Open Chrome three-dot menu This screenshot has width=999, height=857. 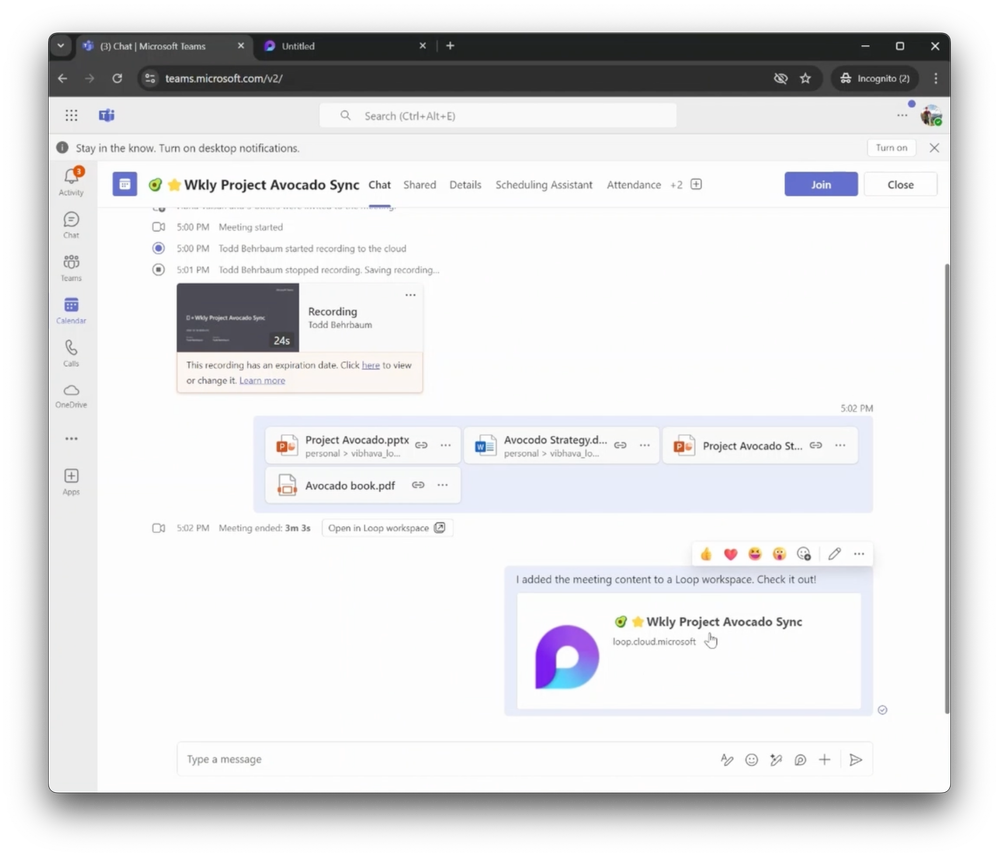click(x=935, y=78)
